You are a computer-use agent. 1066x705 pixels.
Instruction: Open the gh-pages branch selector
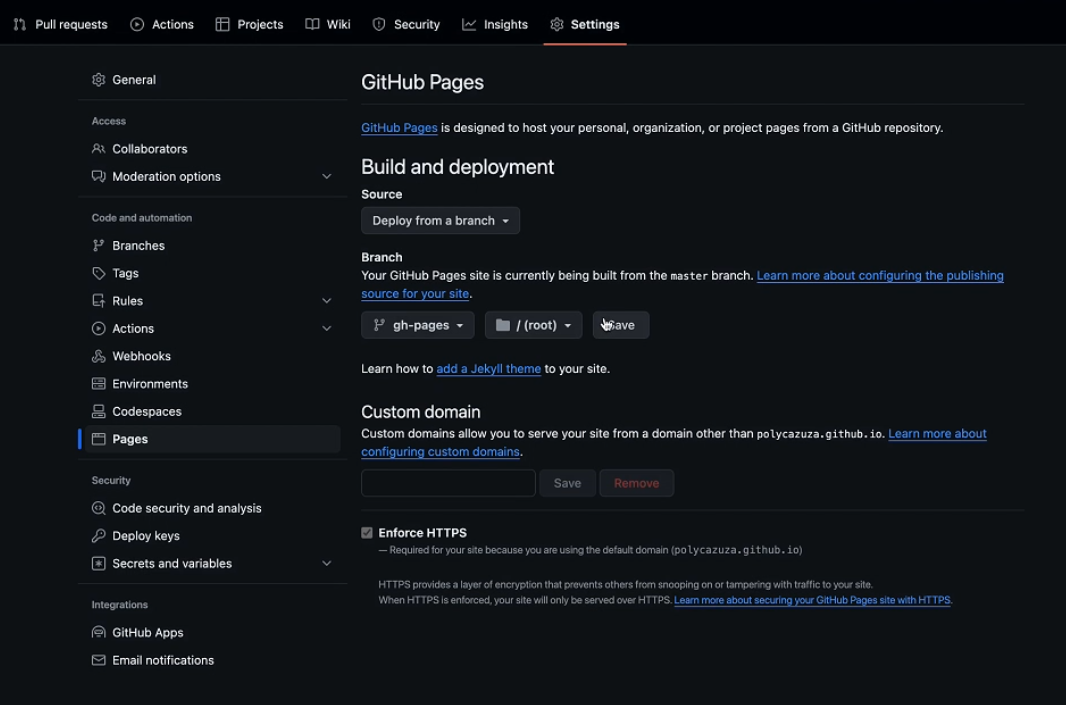pyautogui.click(x=417, y=324)
